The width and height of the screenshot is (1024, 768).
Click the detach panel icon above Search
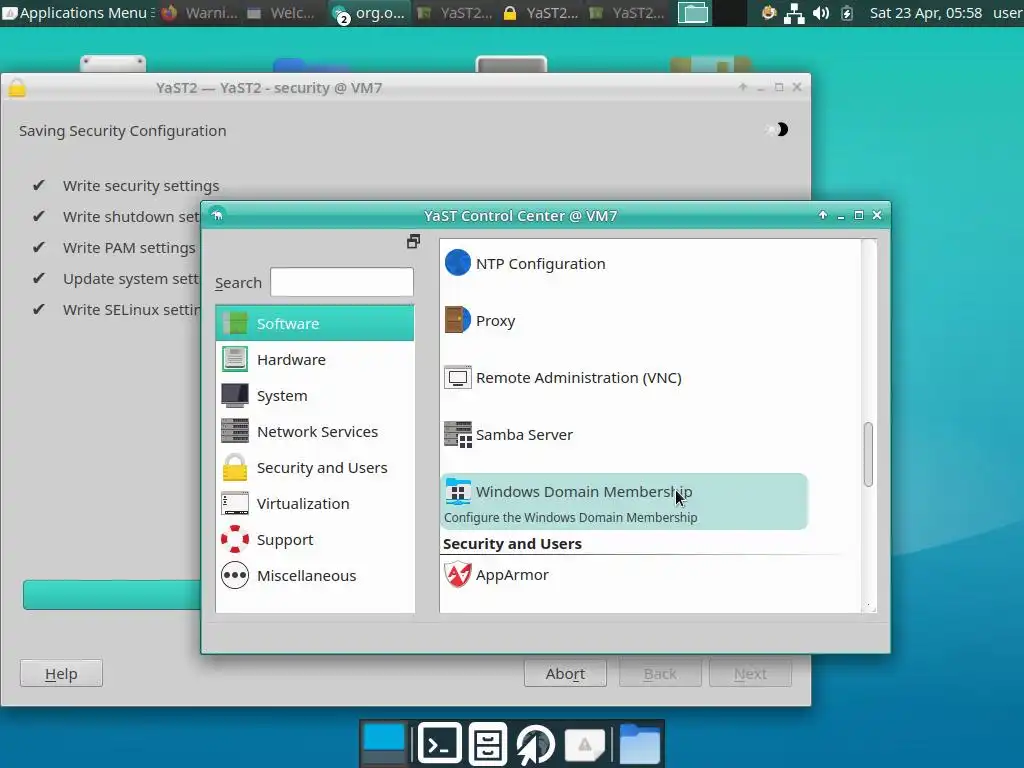[413, 242]
